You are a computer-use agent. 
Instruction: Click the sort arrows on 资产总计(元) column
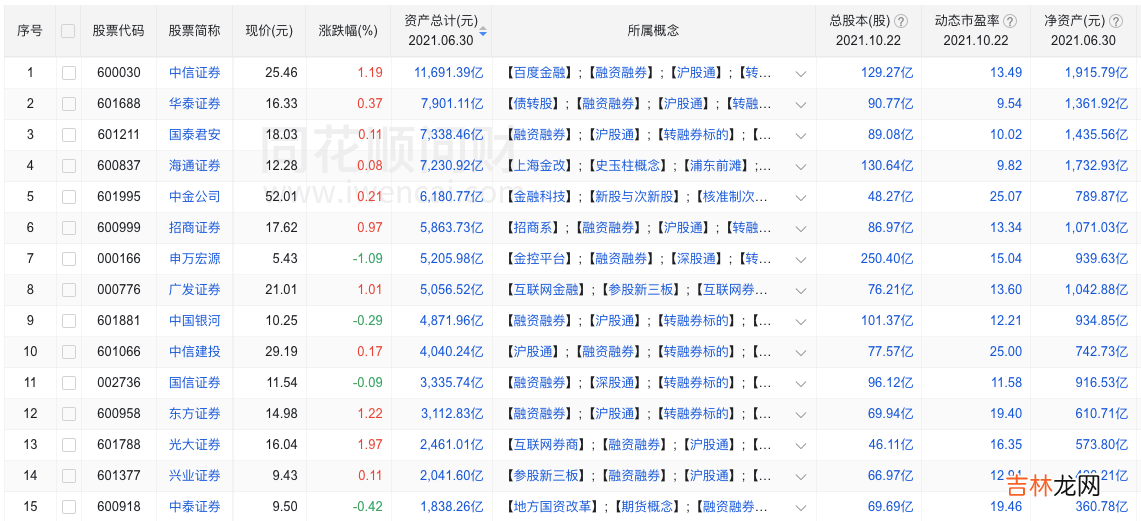(483, 31)
